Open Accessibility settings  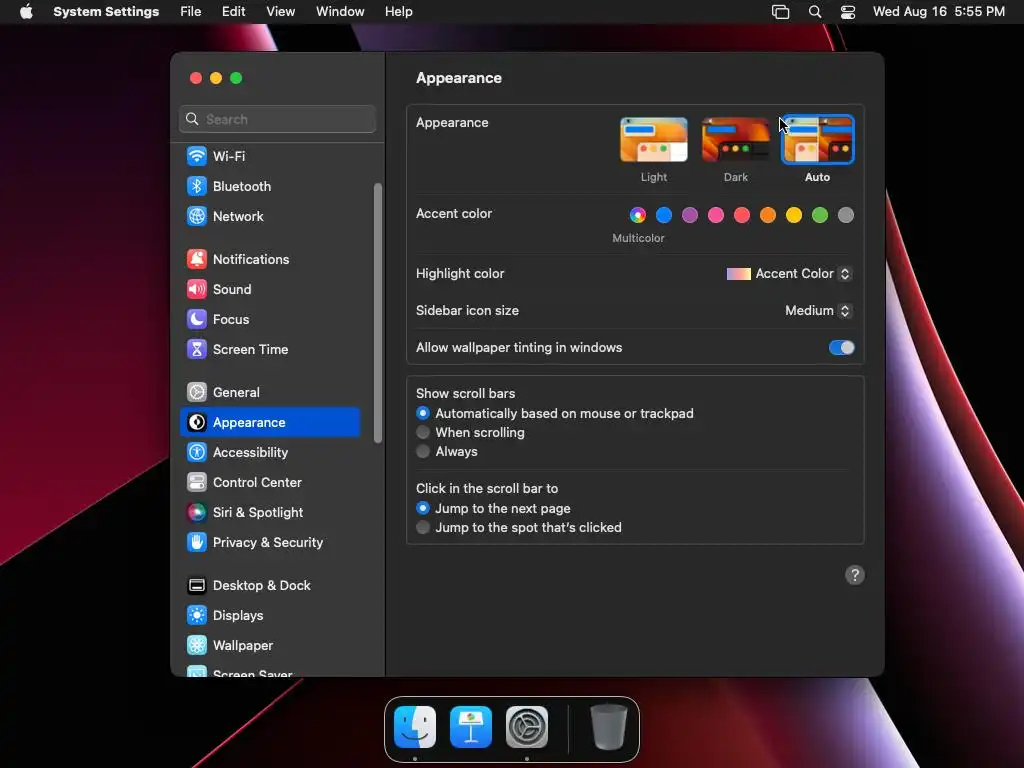point(269,453)
